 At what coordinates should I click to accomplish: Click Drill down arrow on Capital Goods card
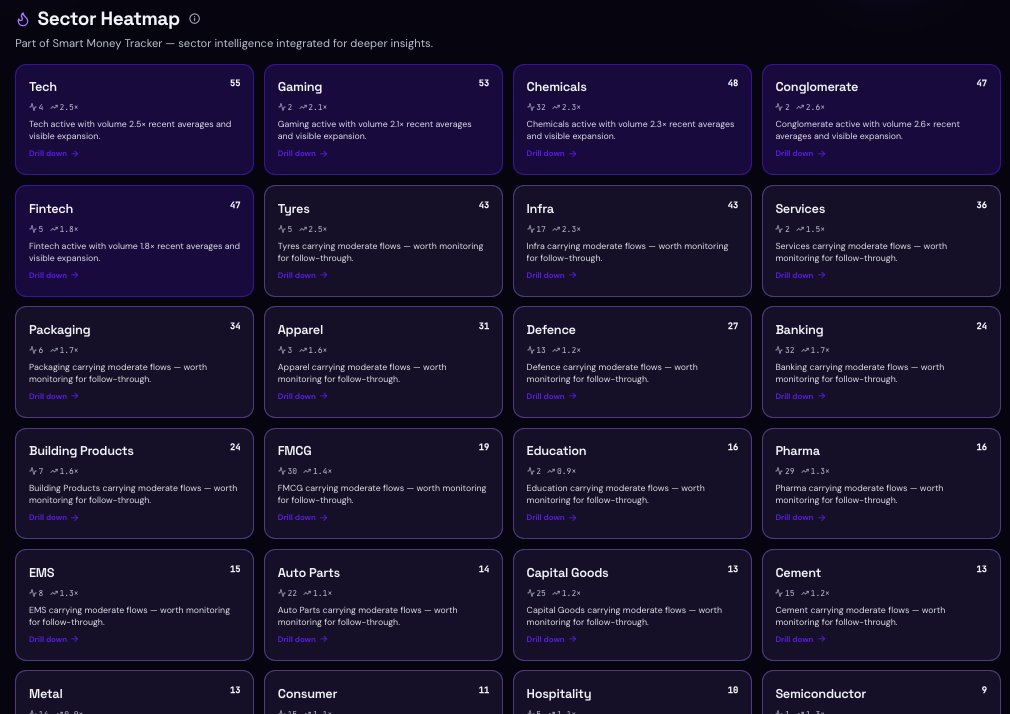[573, 639]
